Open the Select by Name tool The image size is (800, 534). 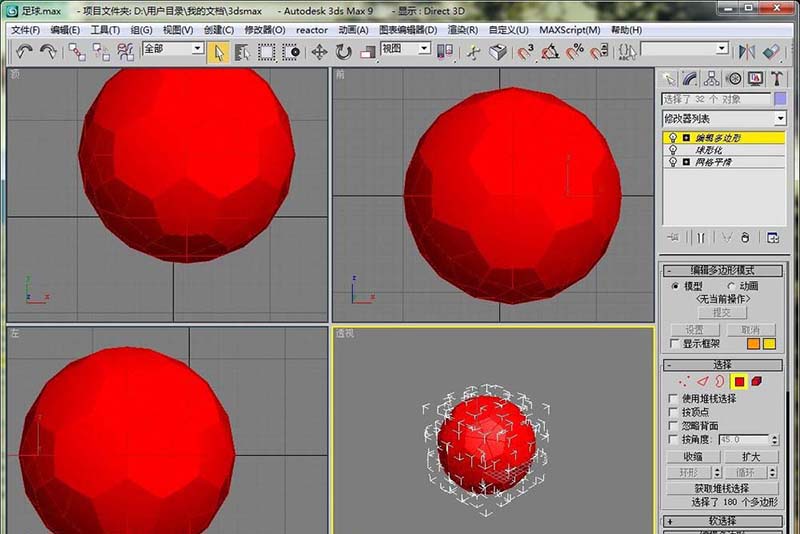242,53
